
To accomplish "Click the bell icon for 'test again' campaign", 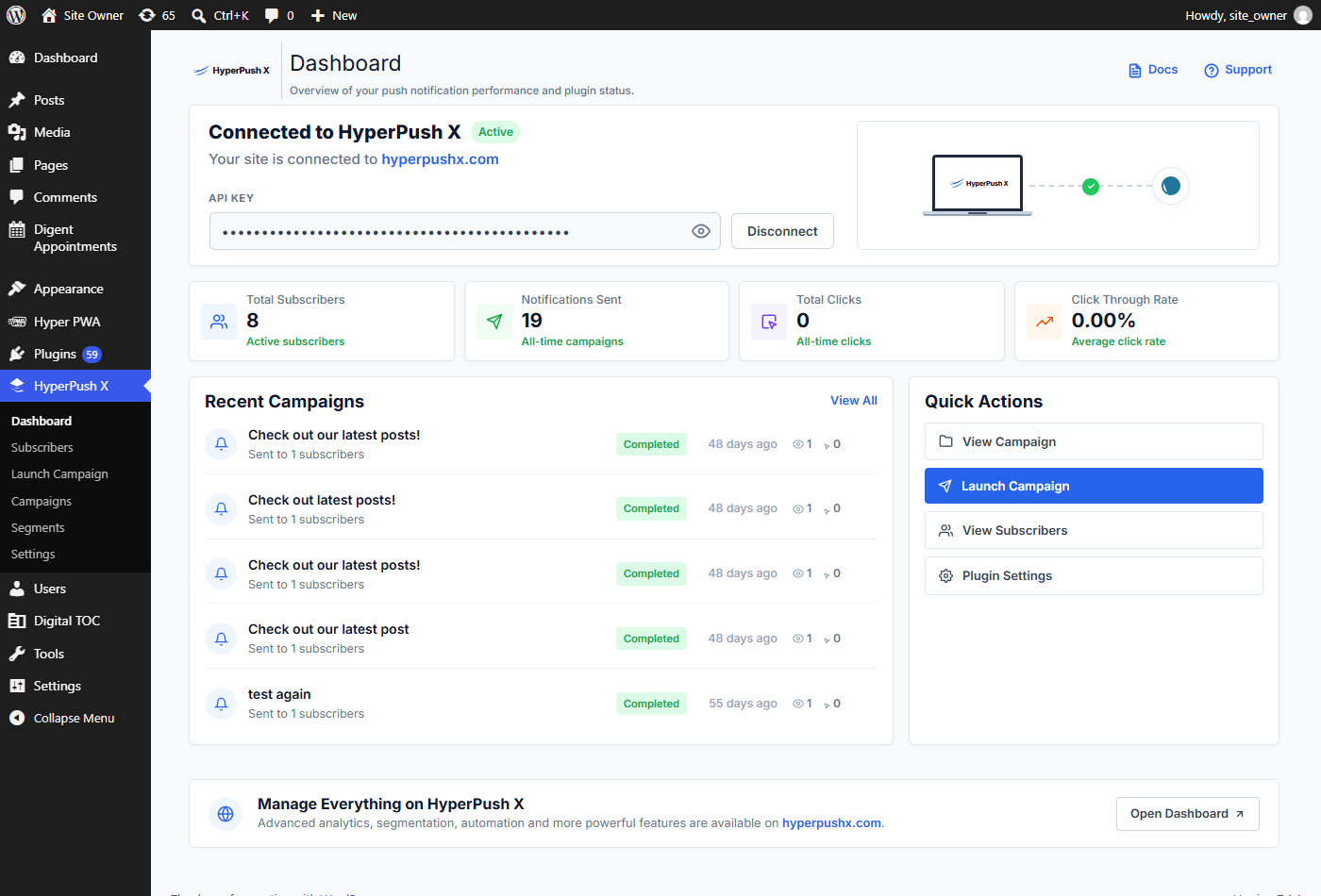I will coord(221,704).
